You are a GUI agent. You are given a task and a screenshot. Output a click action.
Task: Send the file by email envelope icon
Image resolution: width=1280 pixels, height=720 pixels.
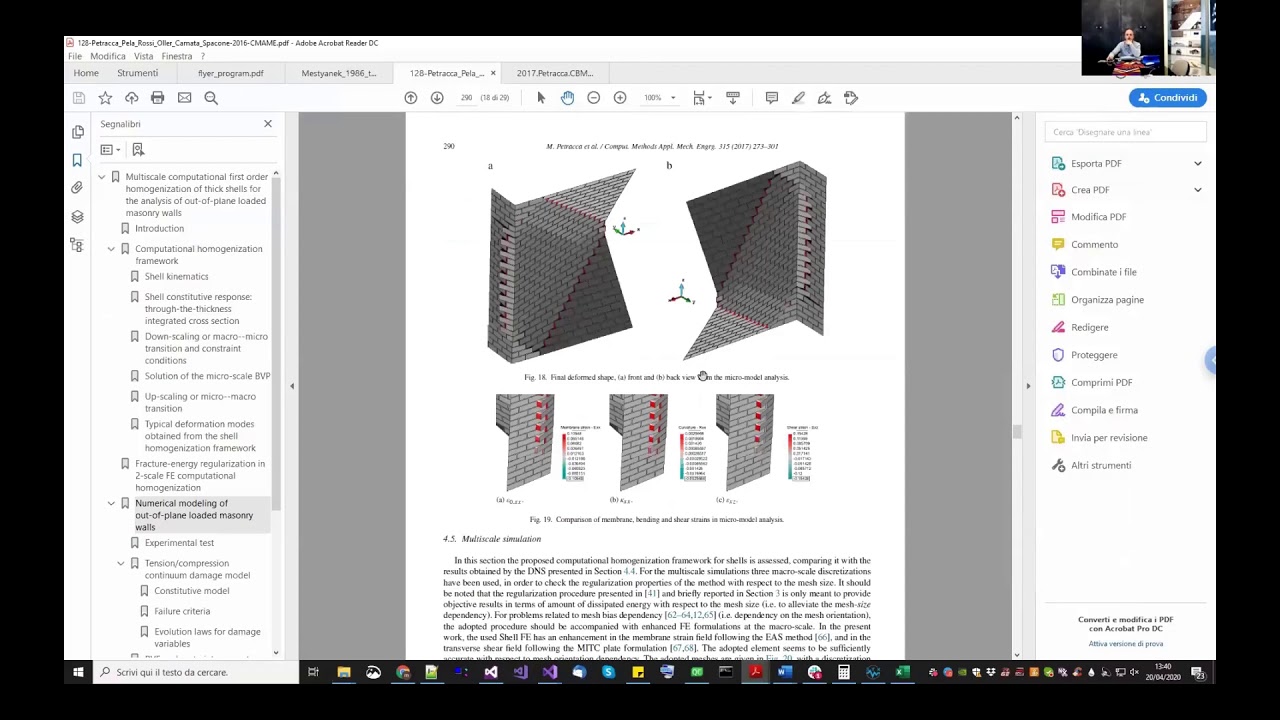click(184, 98)
